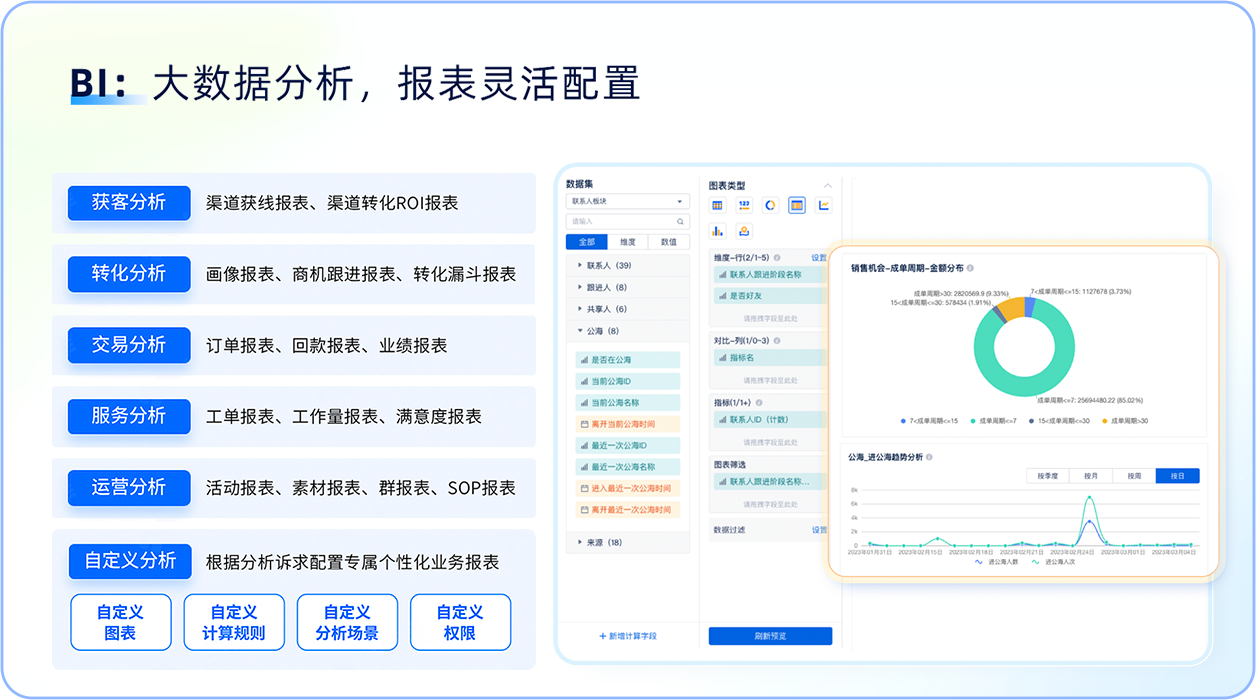The height and width of the screenshot is (700, 1256).
Task: Collapse the 图表类型 section chevron
Action: [827, 186]
